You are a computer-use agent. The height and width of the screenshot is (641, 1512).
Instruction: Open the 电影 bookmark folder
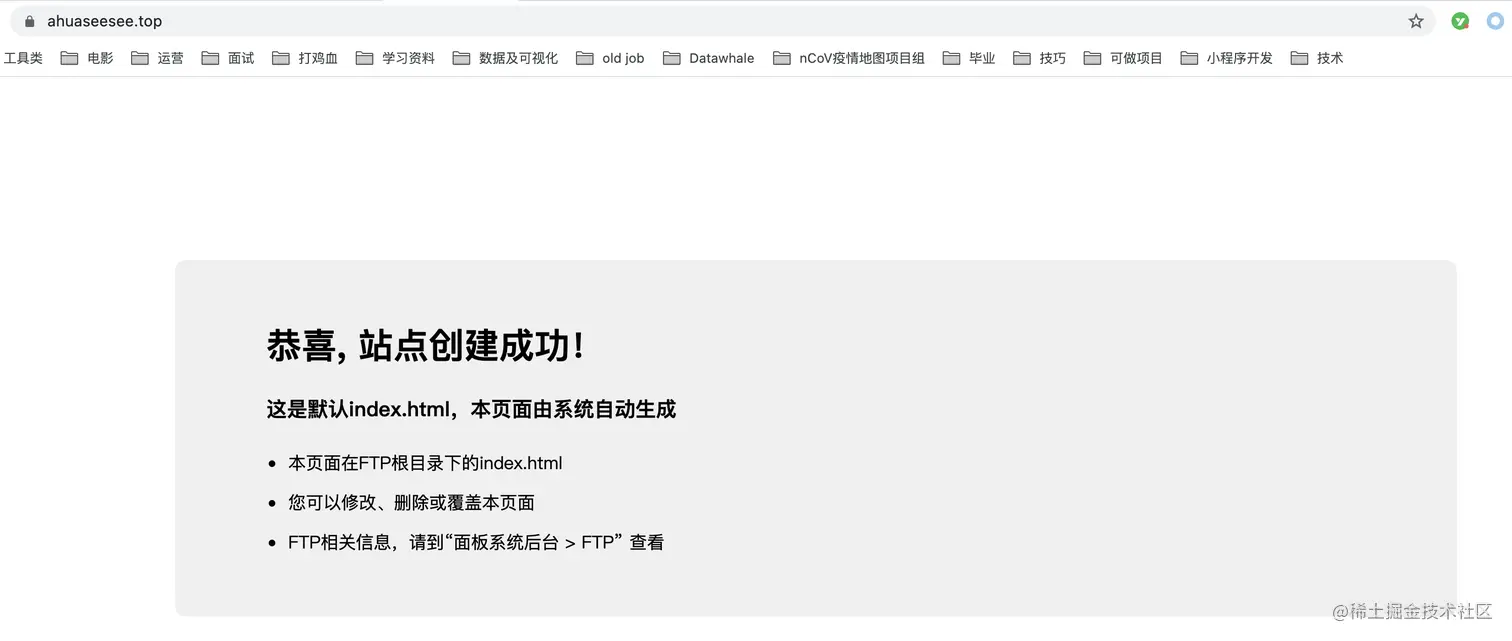(x=87, y=58)
